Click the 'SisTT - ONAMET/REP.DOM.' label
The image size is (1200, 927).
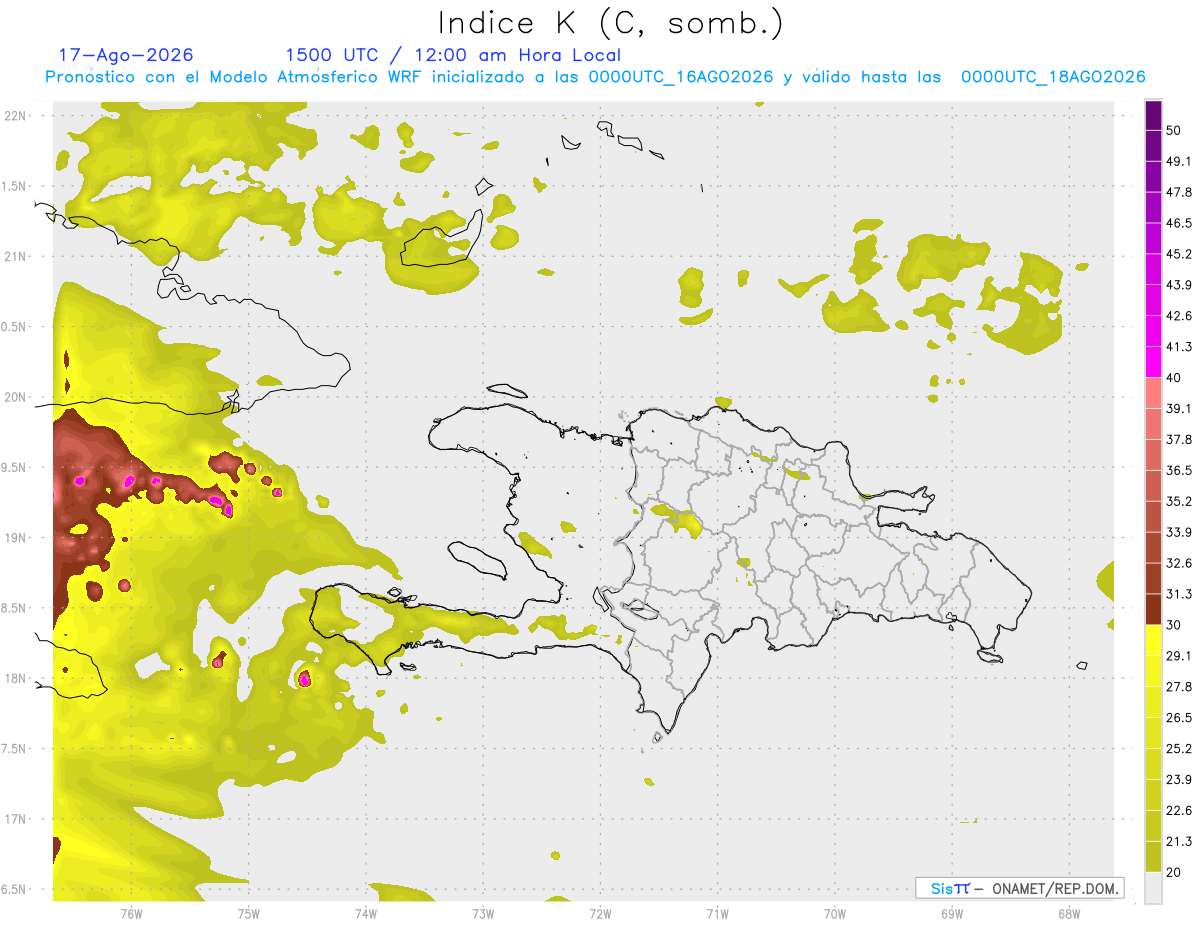(x=1020, y=888)
